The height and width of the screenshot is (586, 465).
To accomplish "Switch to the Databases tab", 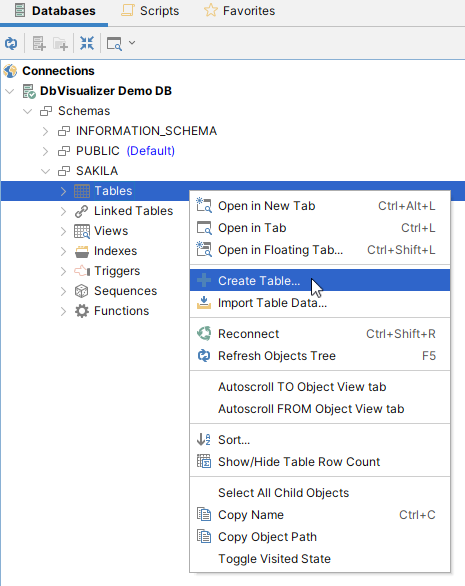I will [x=54, y=11].
